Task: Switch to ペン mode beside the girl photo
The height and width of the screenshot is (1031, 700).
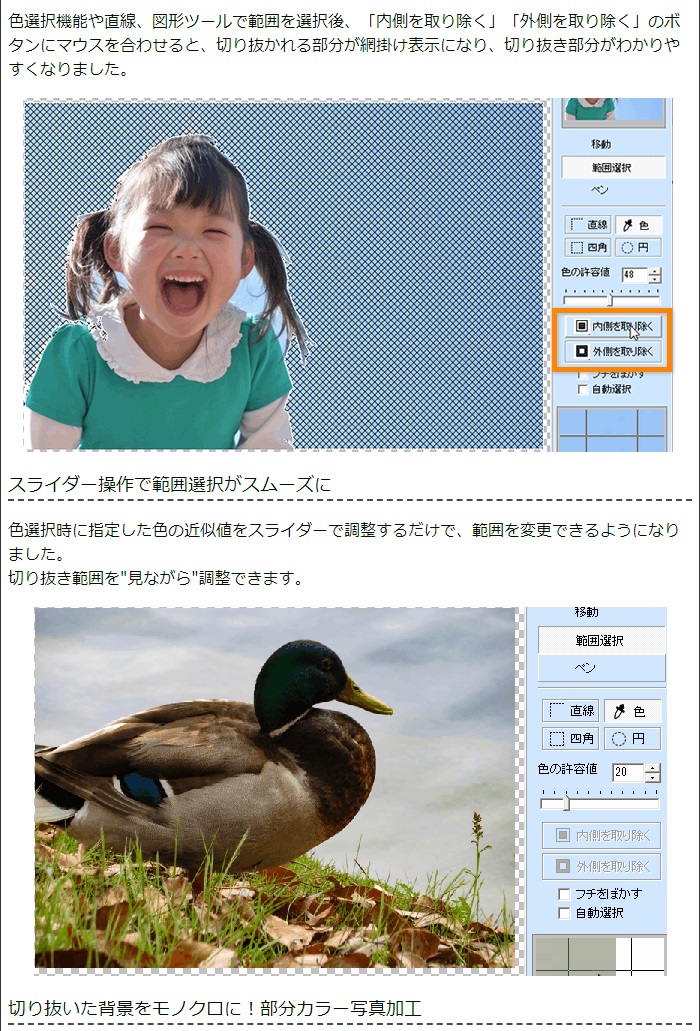Action: point(600,190)
